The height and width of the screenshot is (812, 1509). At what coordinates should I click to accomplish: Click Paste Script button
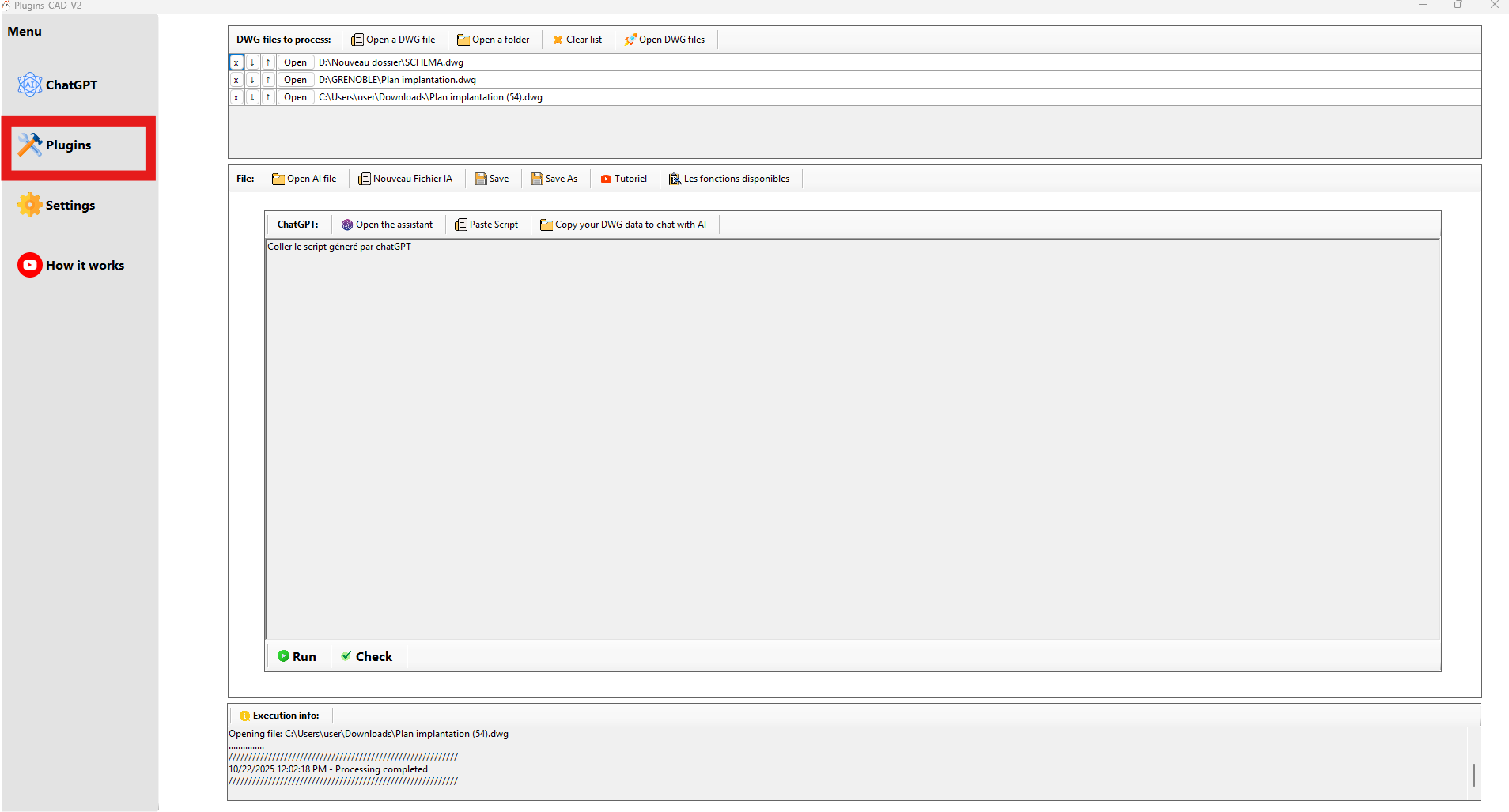point(487,225)
